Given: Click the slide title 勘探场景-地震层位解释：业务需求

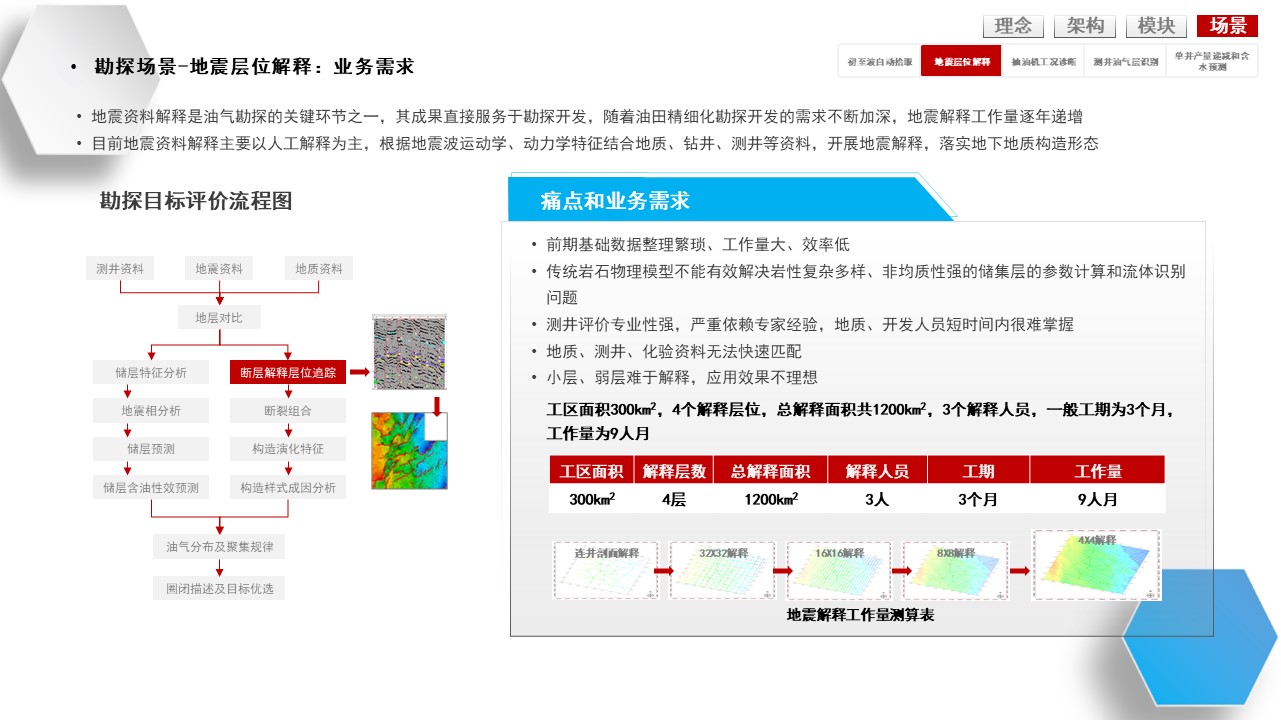Looking at the screenshot, I should point(254,67).
